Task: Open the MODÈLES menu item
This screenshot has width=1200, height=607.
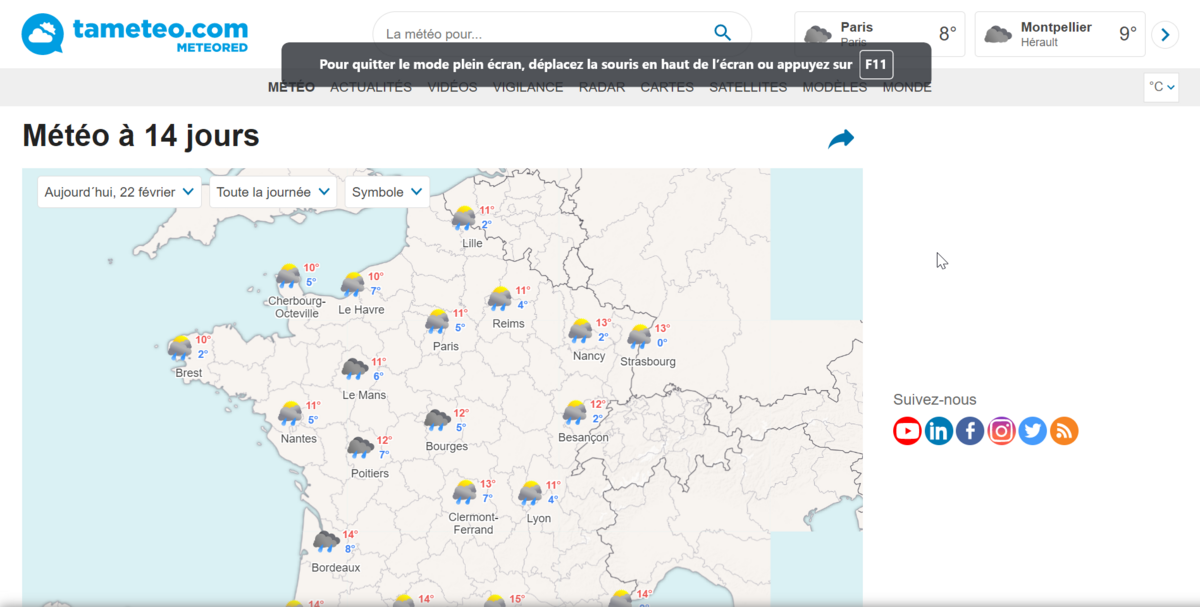Action: click(835, 87)
